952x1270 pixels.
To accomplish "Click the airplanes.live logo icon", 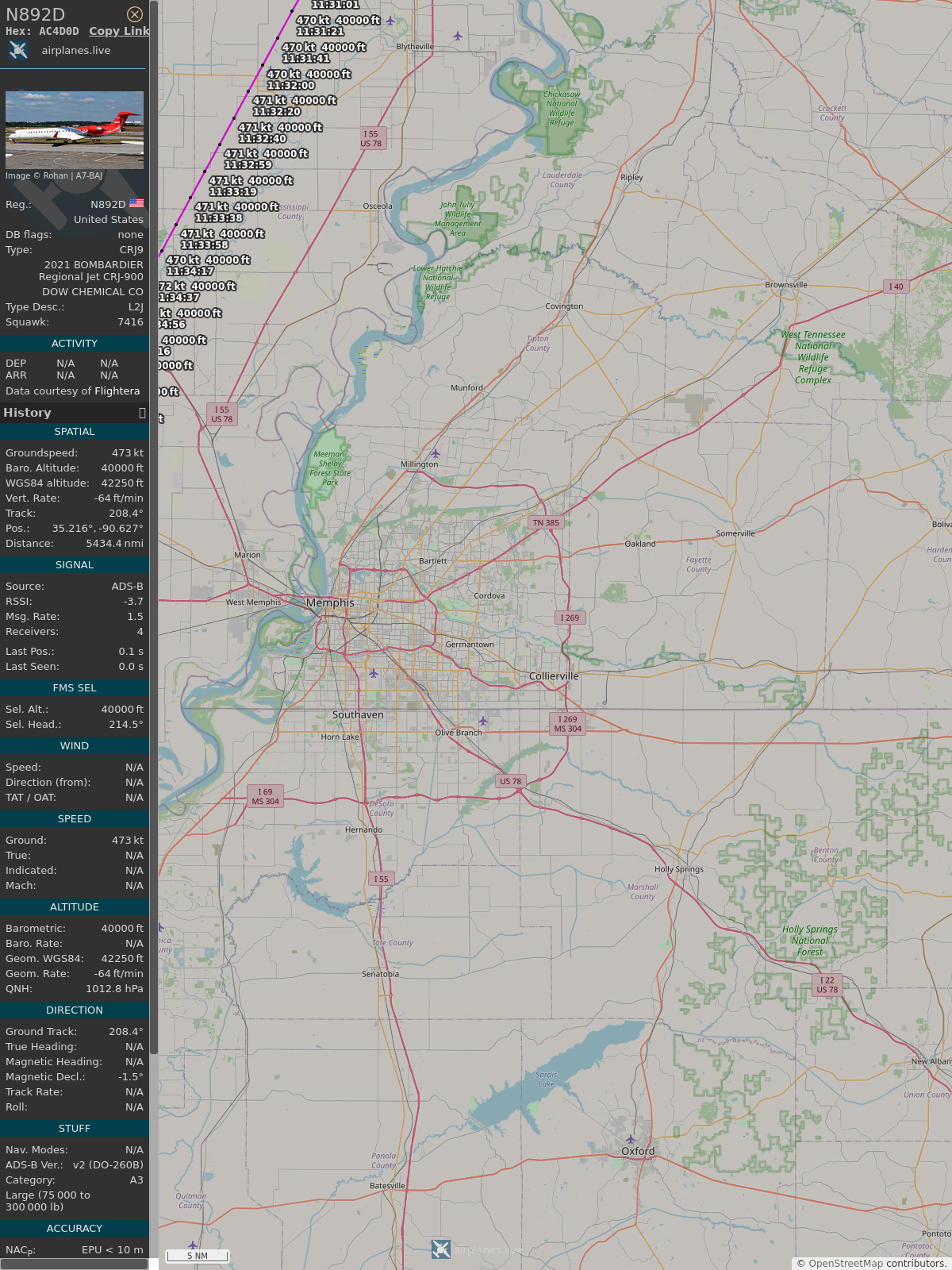I will [x=18, y=50].
